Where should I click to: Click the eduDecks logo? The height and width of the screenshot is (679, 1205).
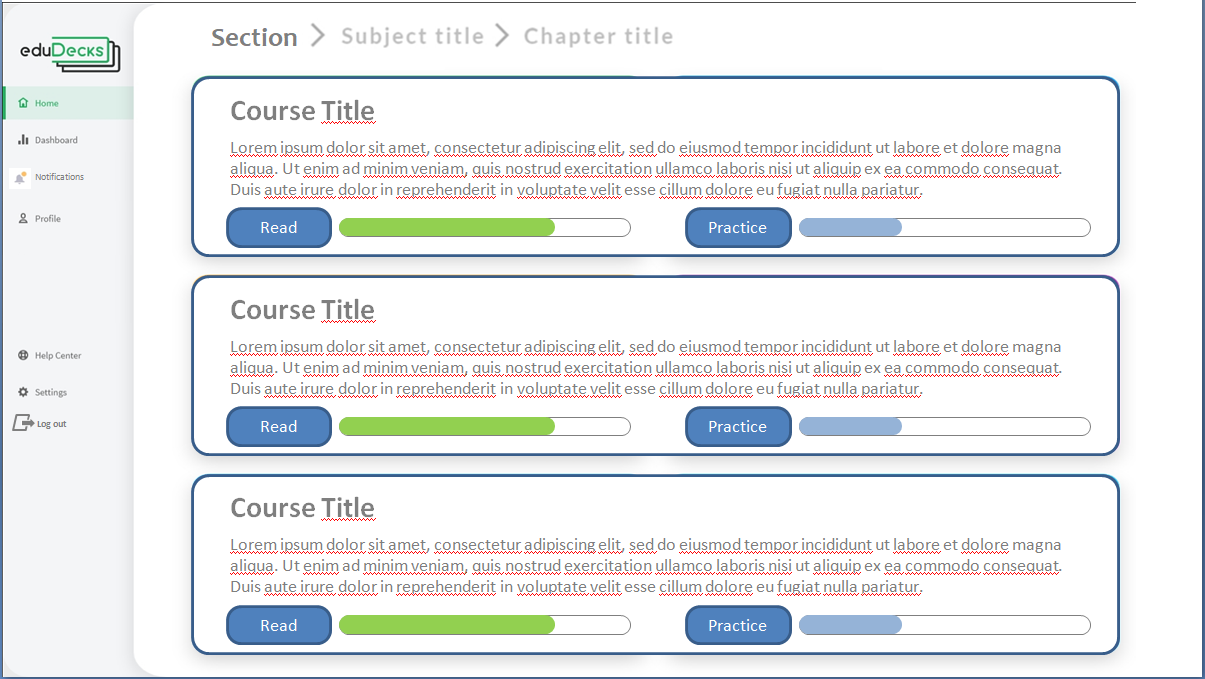coord(69,53)
